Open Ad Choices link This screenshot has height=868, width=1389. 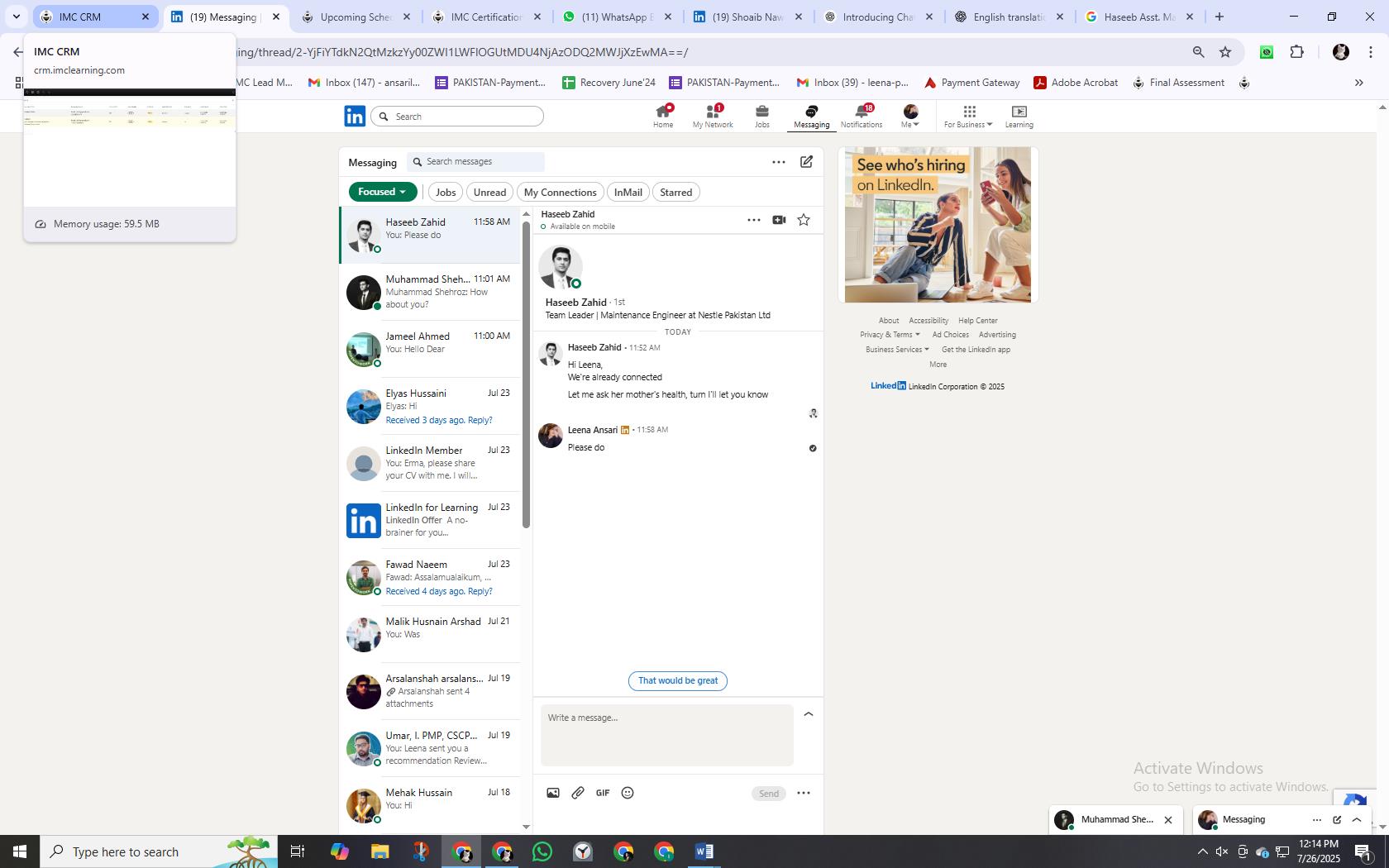[950, 335]
